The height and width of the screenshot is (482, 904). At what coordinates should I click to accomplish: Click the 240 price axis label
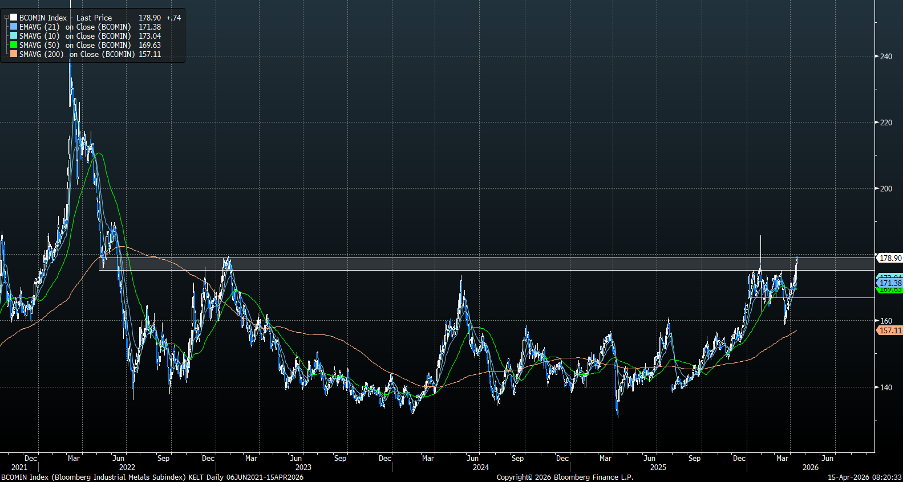coord(886,57)
